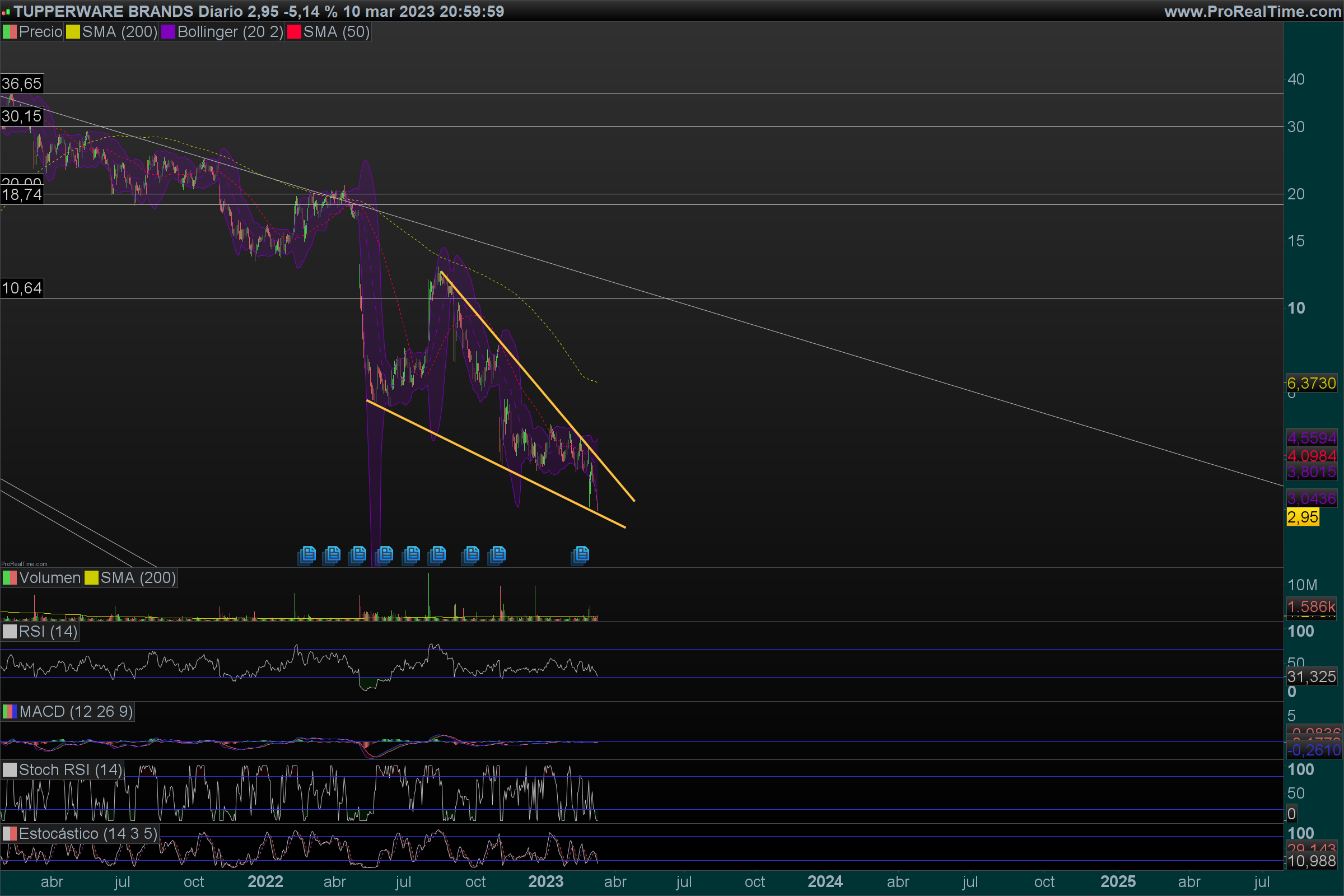
Task: Open the www.ProRealTime.com link
Action: click(1252, 11)
